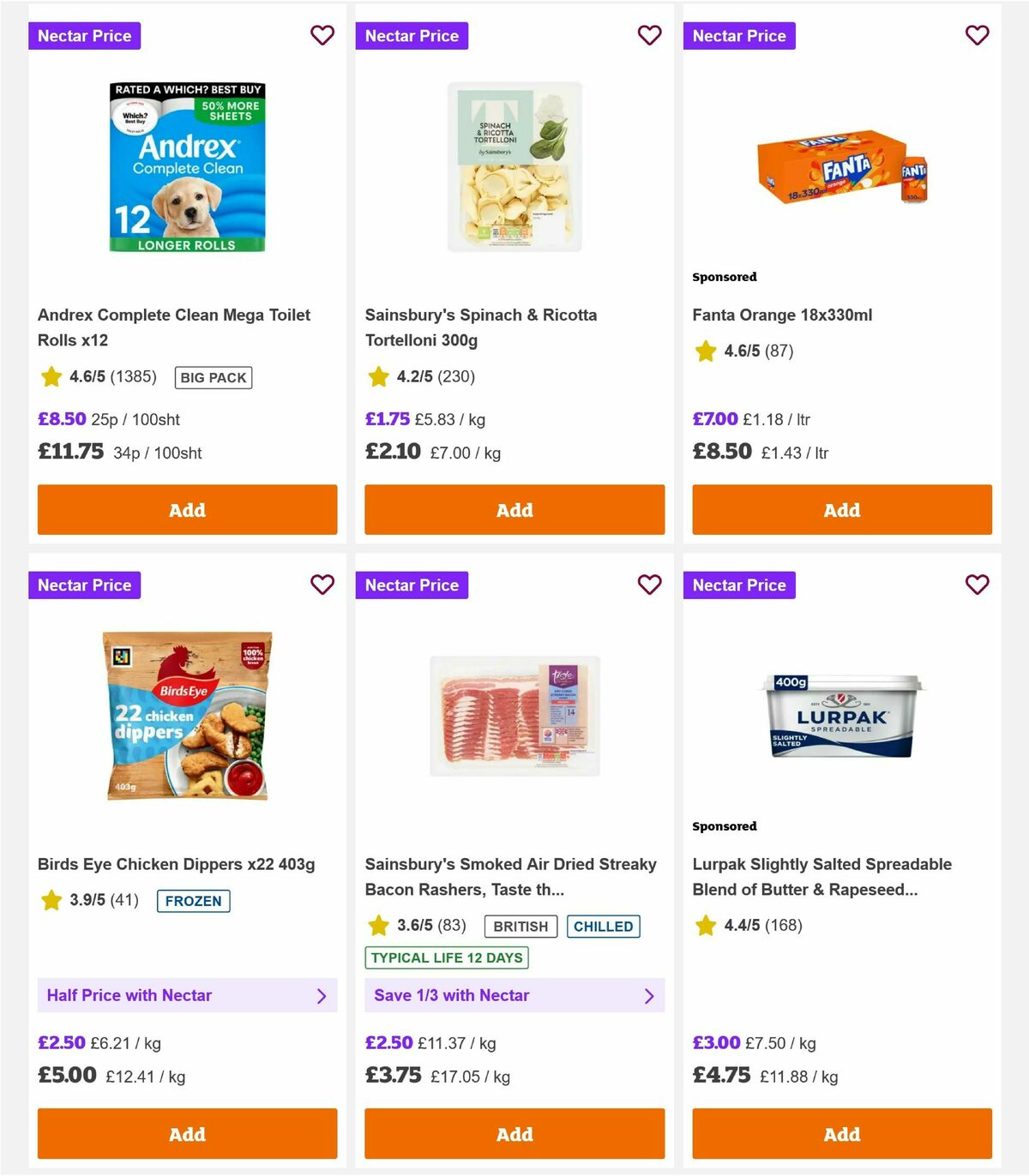Click the star rating icon for Fanta Orange
The height and width of the screenshot is (1176, 1029).
[x=705, y=351]
